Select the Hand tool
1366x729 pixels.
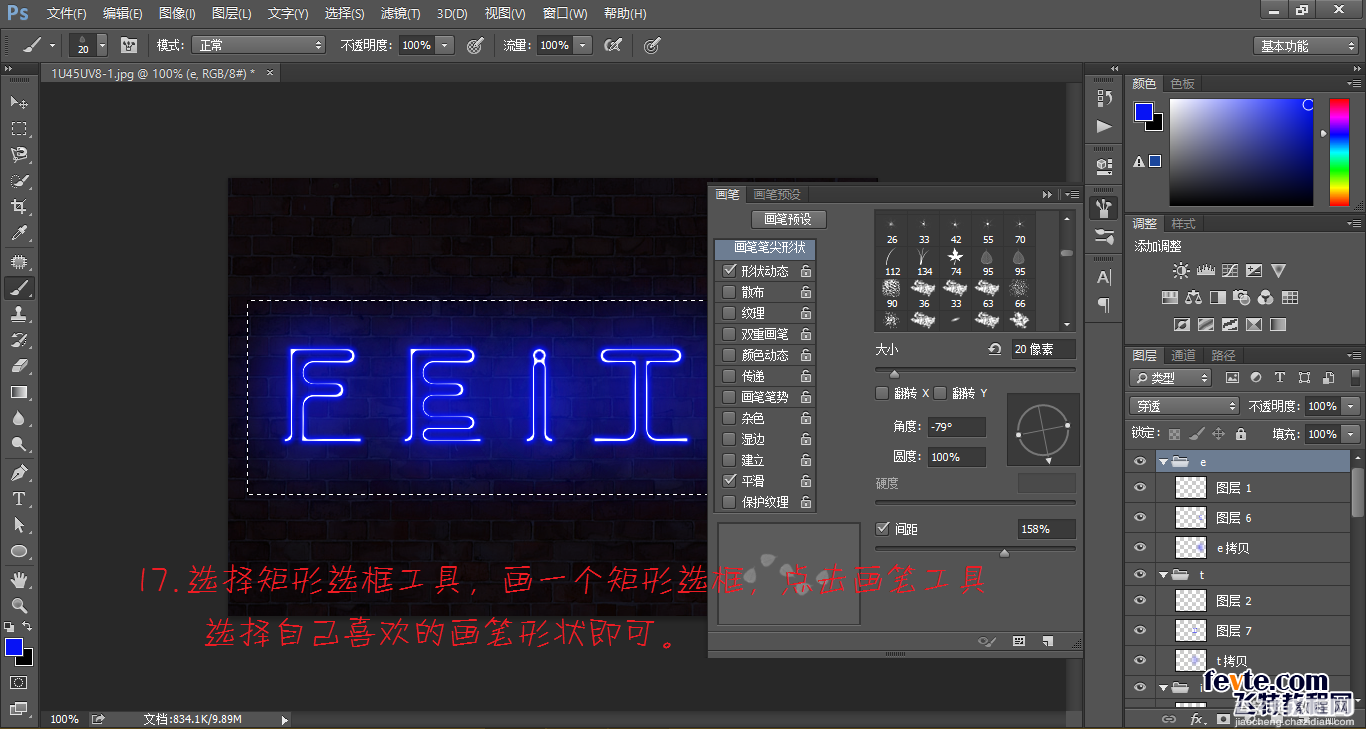pyautogui.click(x=19, y=579)
